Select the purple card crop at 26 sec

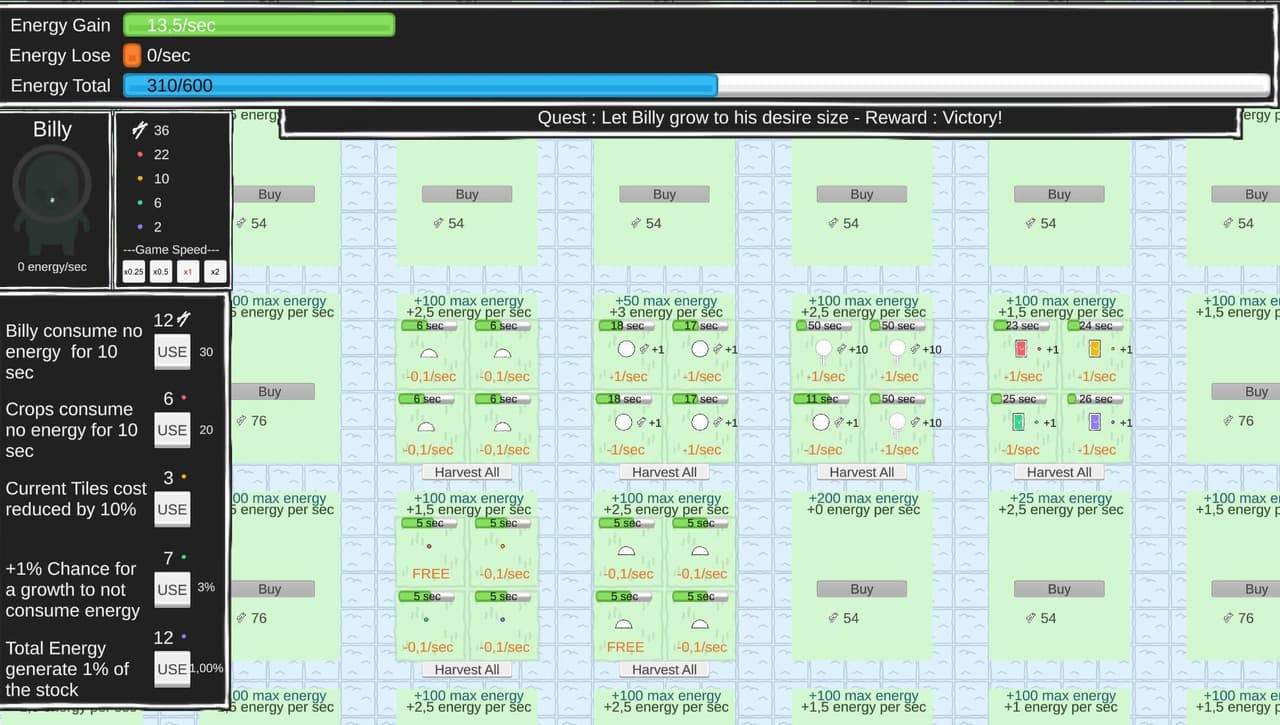(1094, 422)
